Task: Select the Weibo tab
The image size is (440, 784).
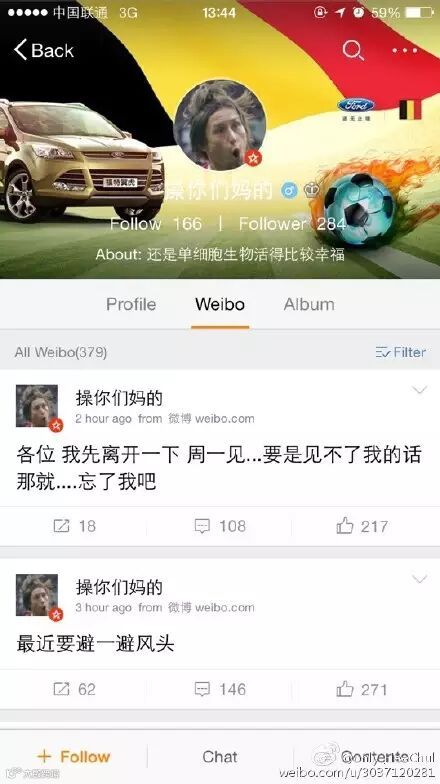Action: point(220,304)
